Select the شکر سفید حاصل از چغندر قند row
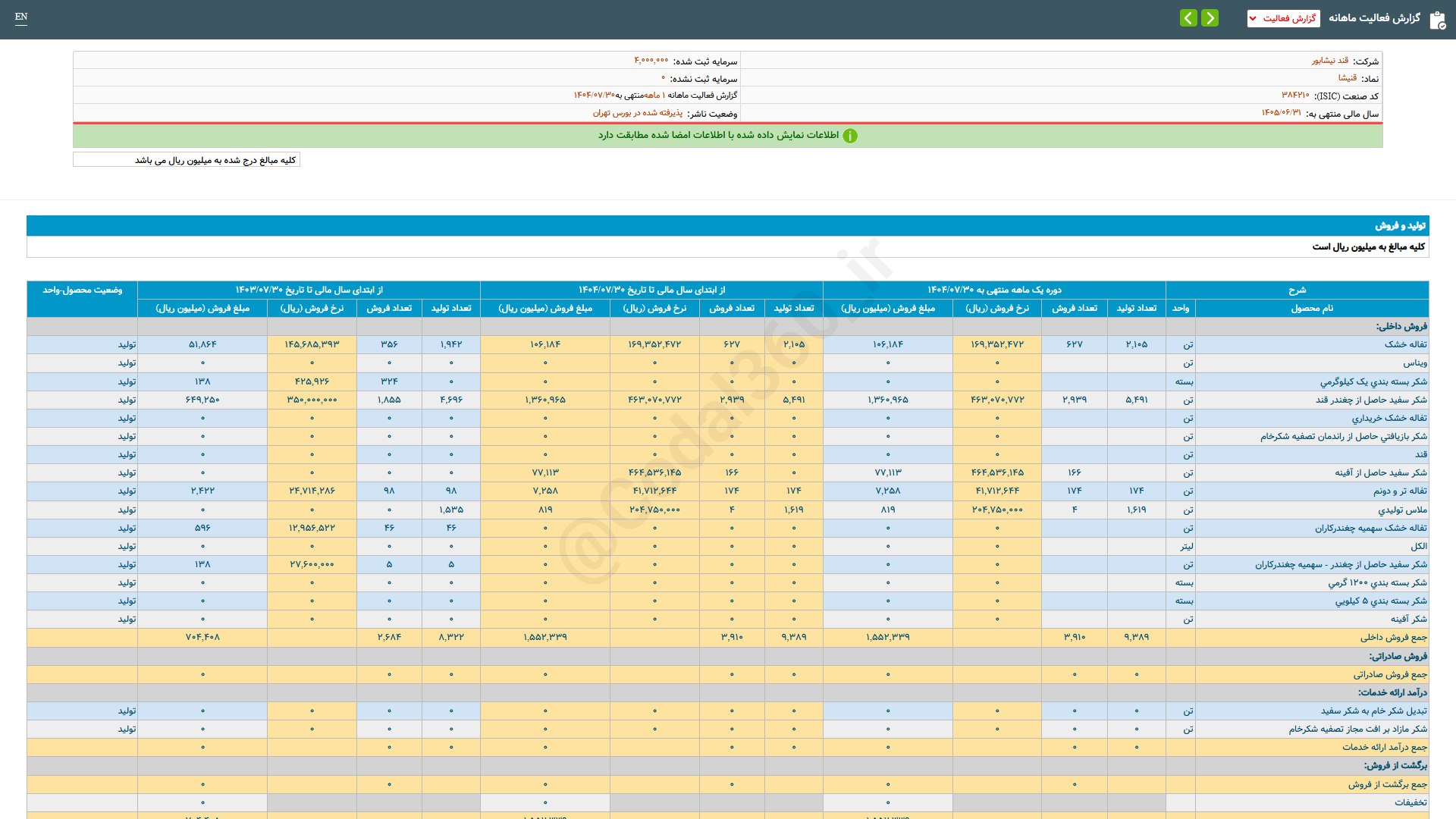This screenshot has height=819, width=1456. pos(1371,400)
